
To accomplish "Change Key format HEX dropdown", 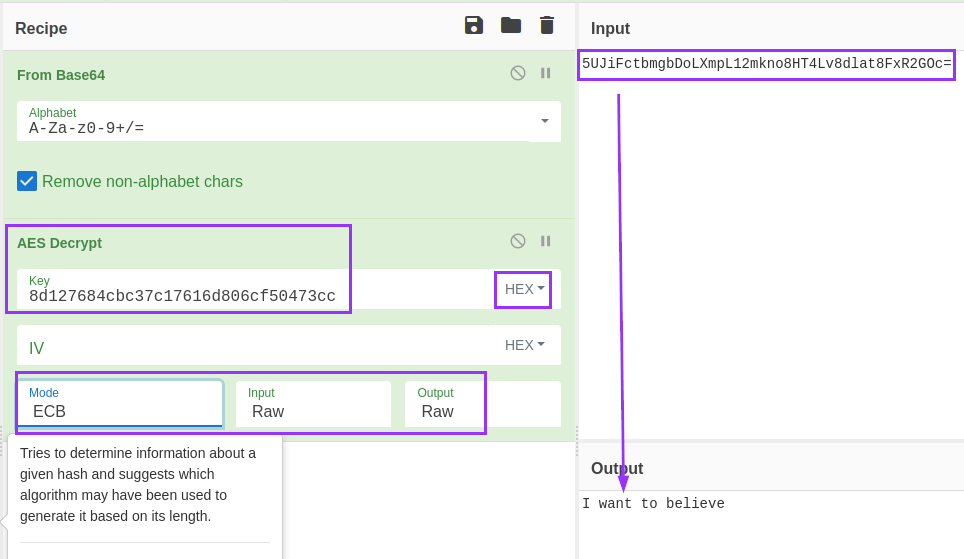I will point(524,289).
